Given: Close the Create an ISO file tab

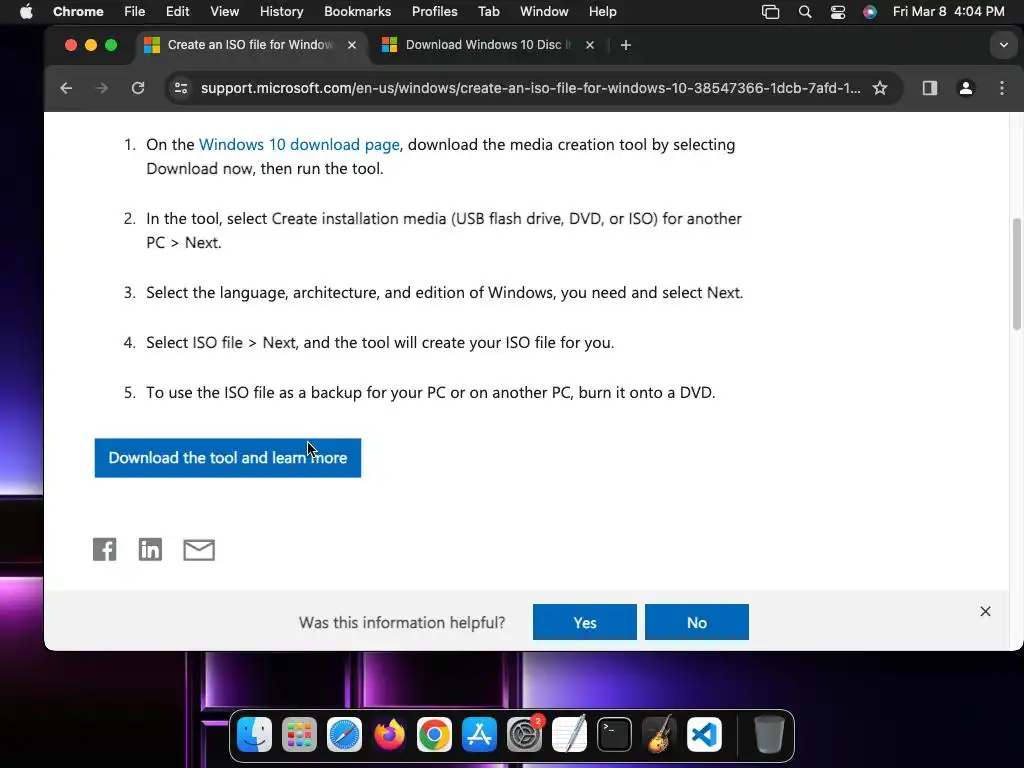Looking at the screenshot, I should tap(351, 45).
